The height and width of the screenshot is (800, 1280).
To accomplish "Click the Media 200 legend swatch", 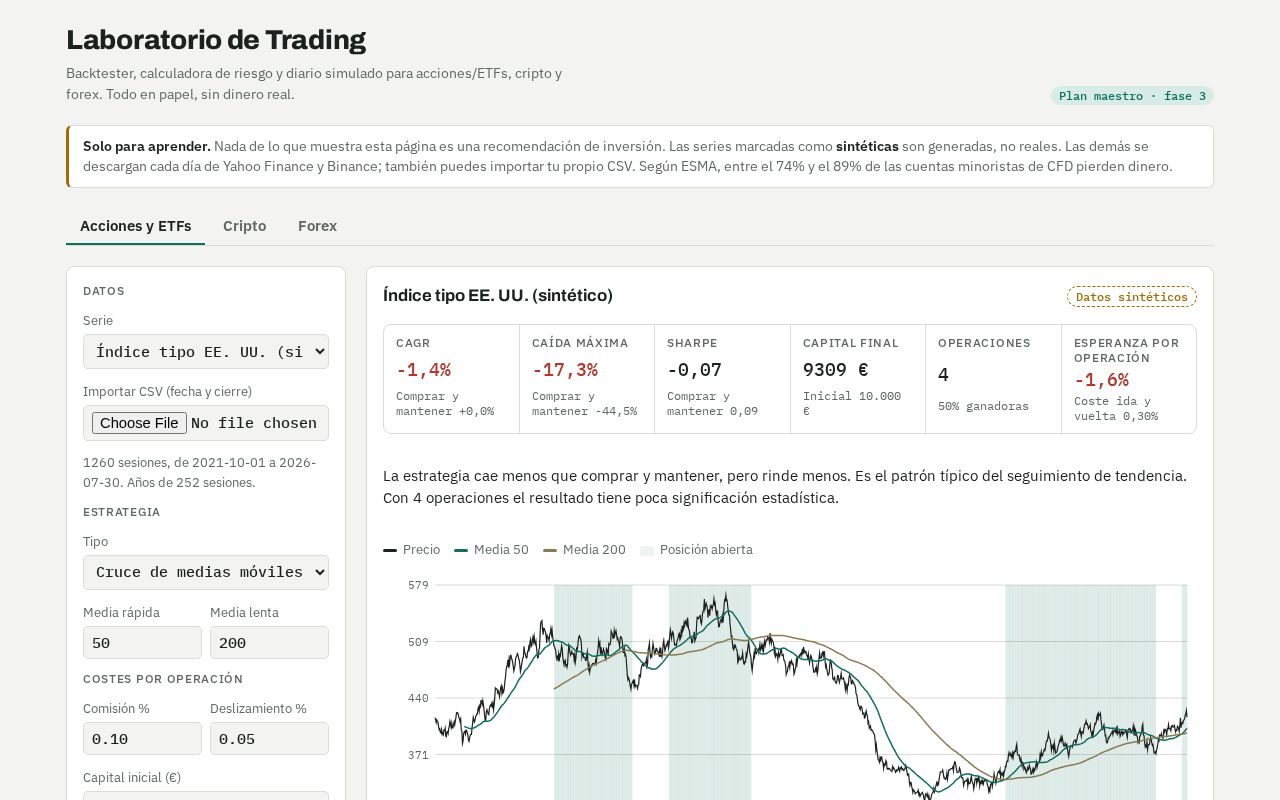I will click(550, 550).
